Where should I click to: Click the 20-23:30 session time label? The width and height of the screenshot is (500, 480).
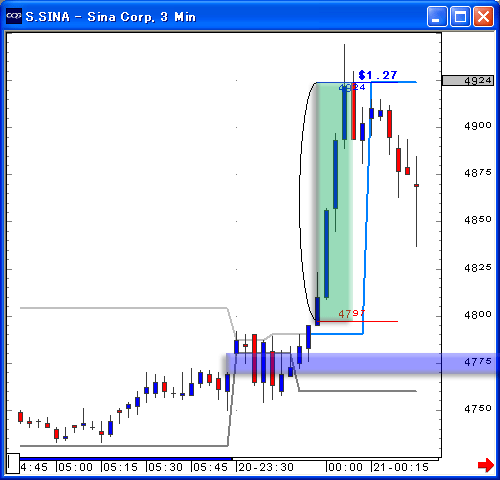tap(266, 467)
